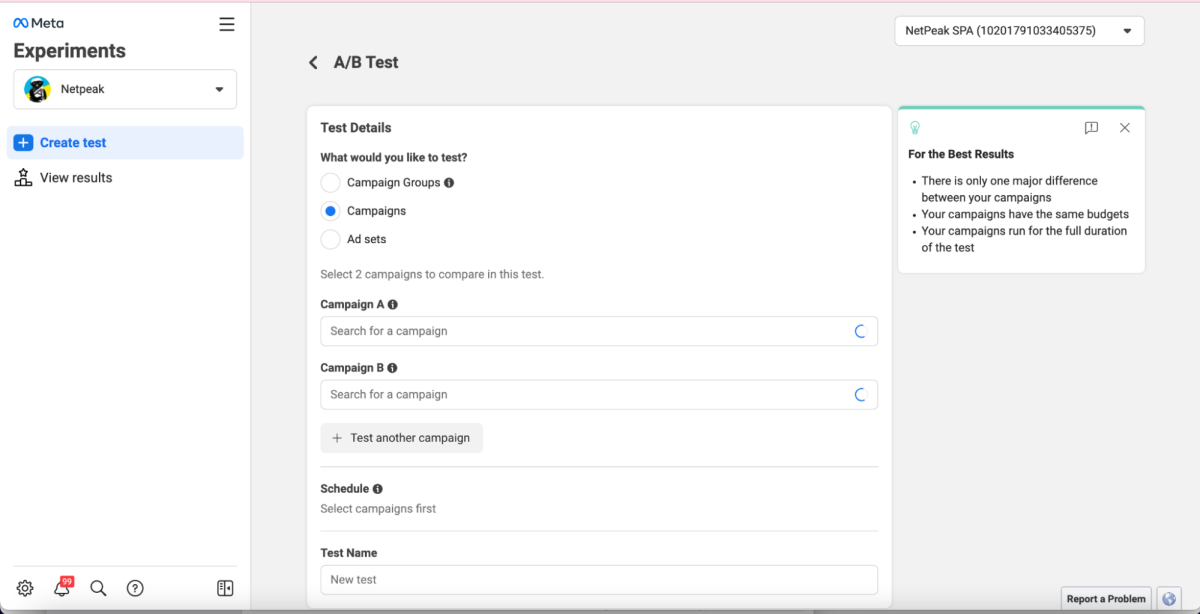Click the feedback icon in tips panel

1092,128
